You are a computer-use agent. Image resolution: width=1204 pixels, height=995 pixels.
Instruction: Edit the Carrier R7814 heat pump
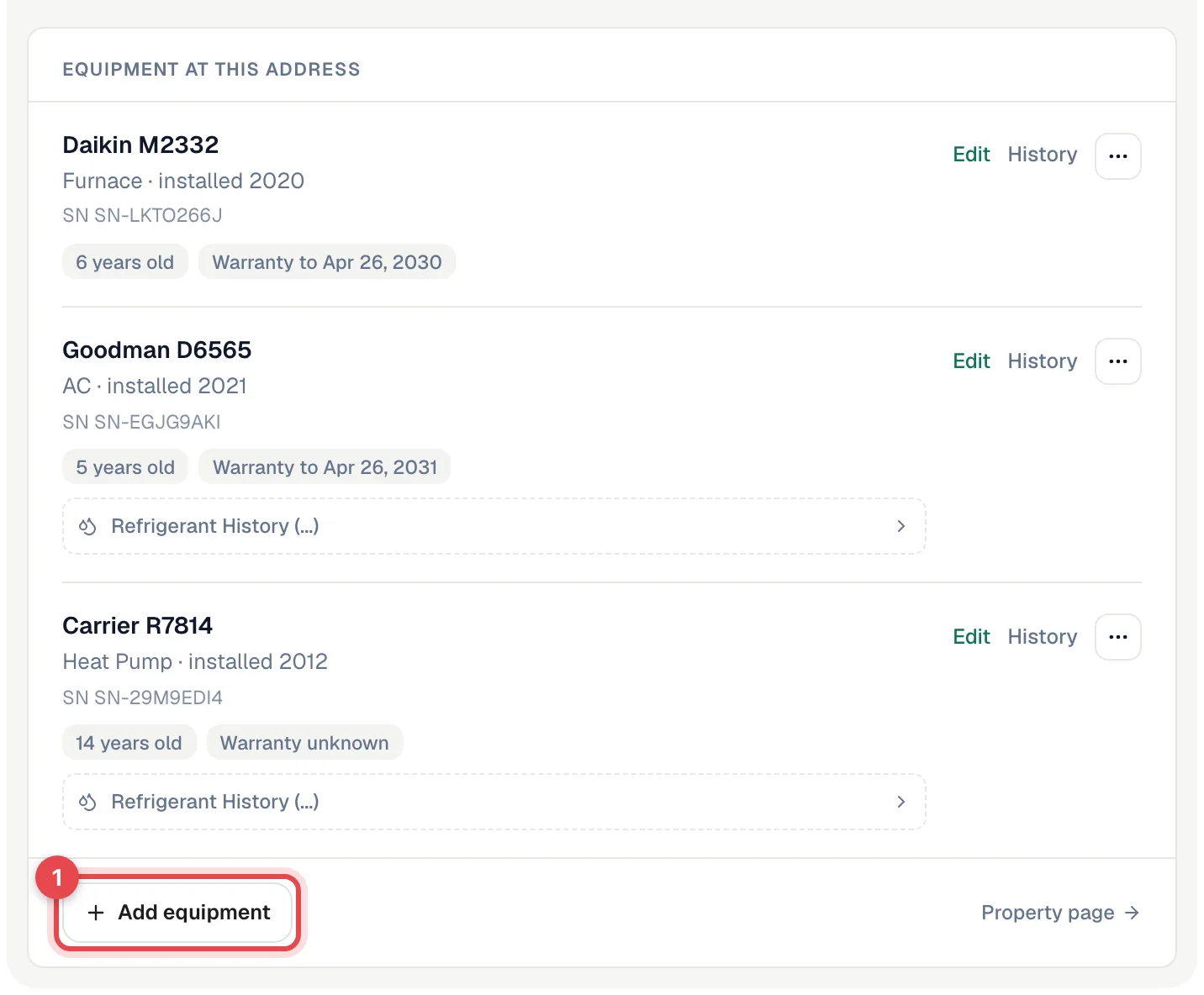click(x=971, y=637)
